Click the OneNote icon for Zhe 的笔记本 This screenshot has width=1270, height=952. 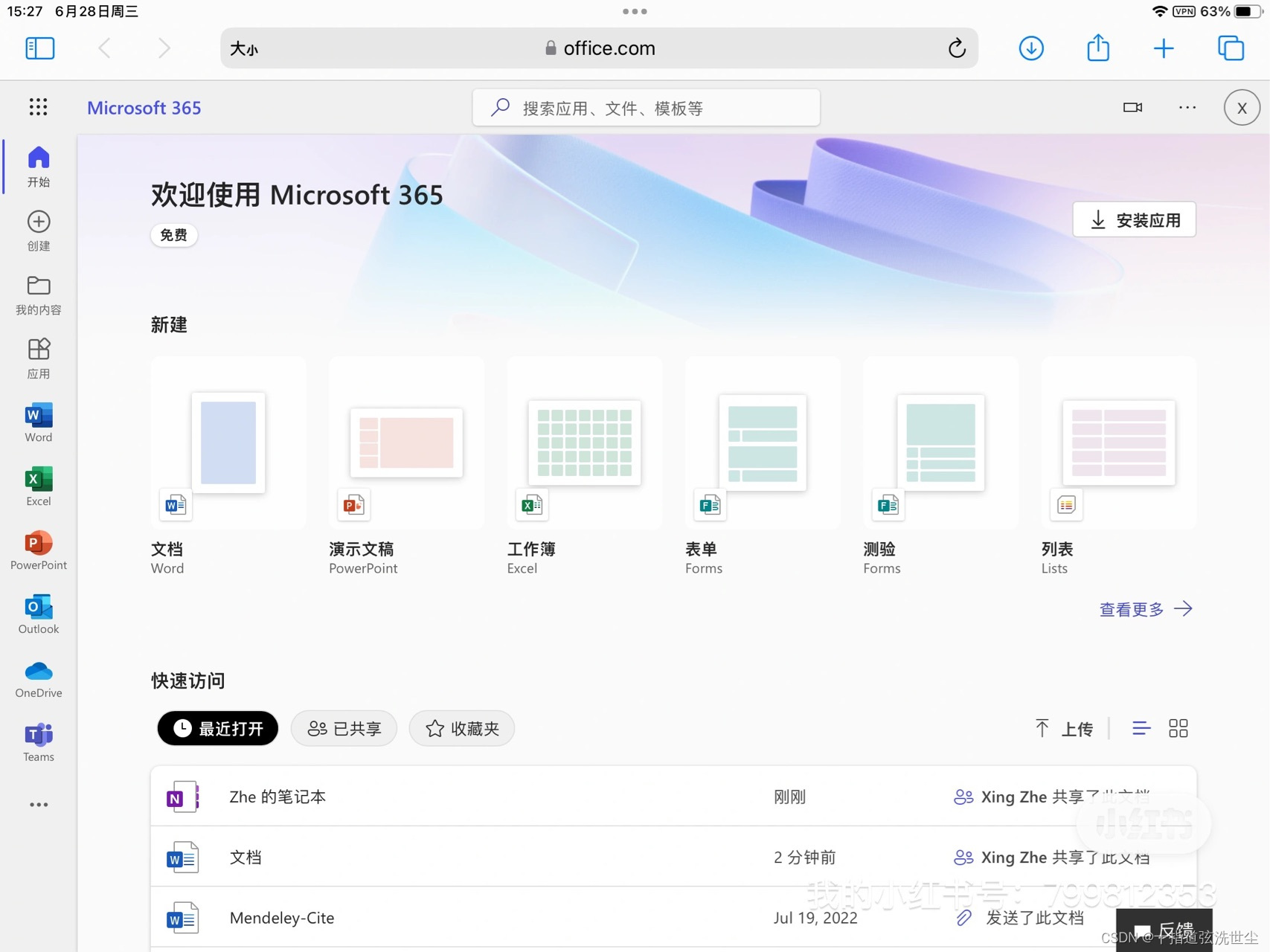tap(182, 797)
